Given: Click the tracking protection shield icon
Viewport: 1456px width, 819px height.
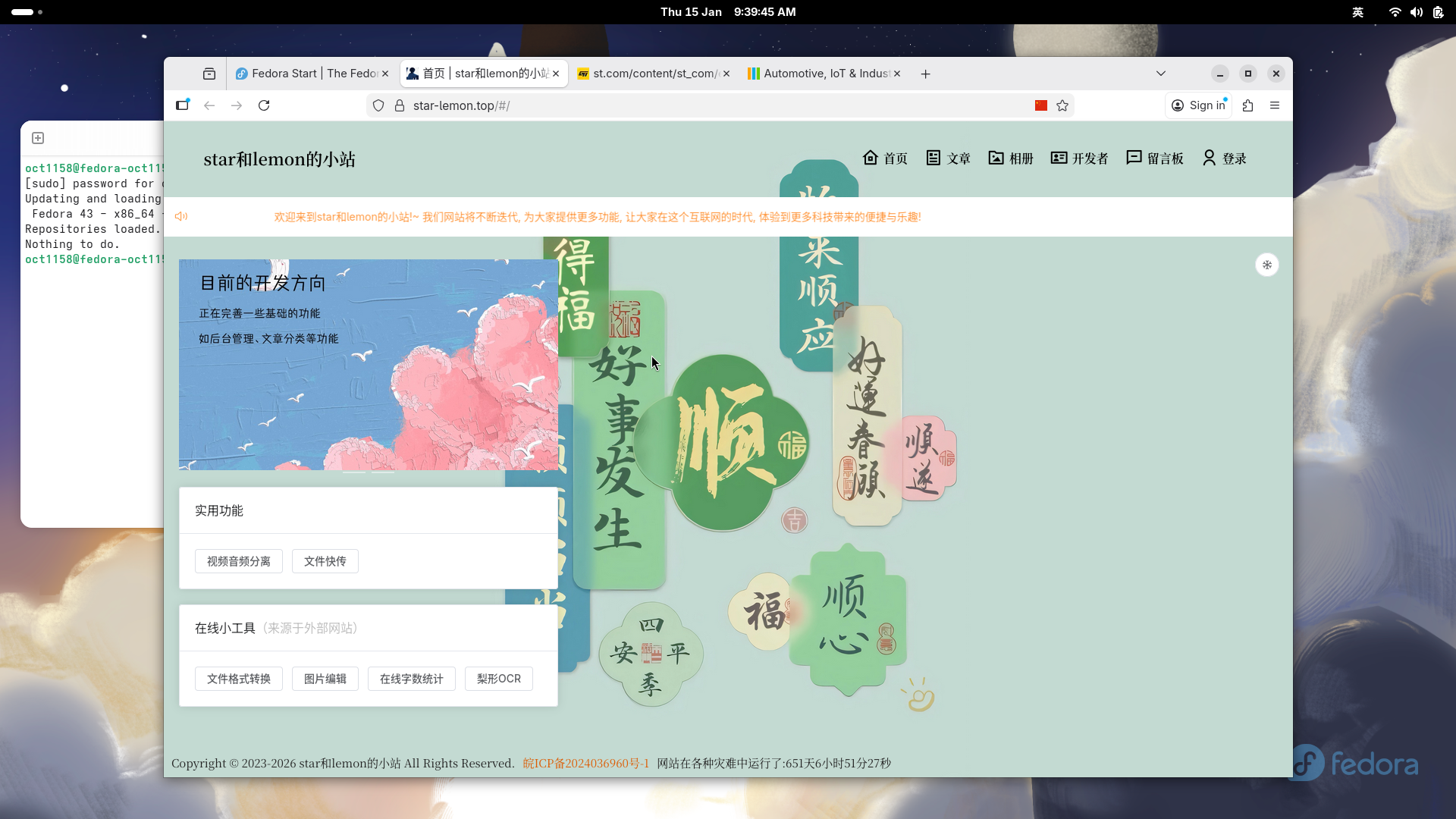Looking at the screenshot, I should coord(378,105).
